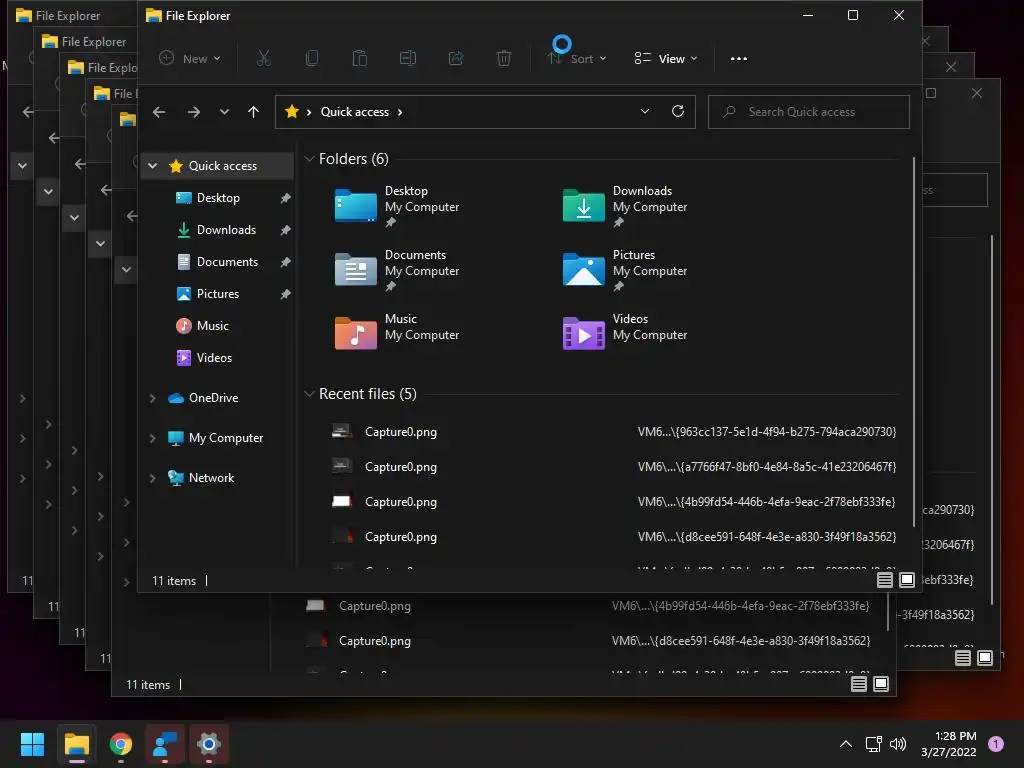Refresh the Quick access view
The width and height of the screenshot is (1024, 768).
pyautogui.click(x=678, y=112)
